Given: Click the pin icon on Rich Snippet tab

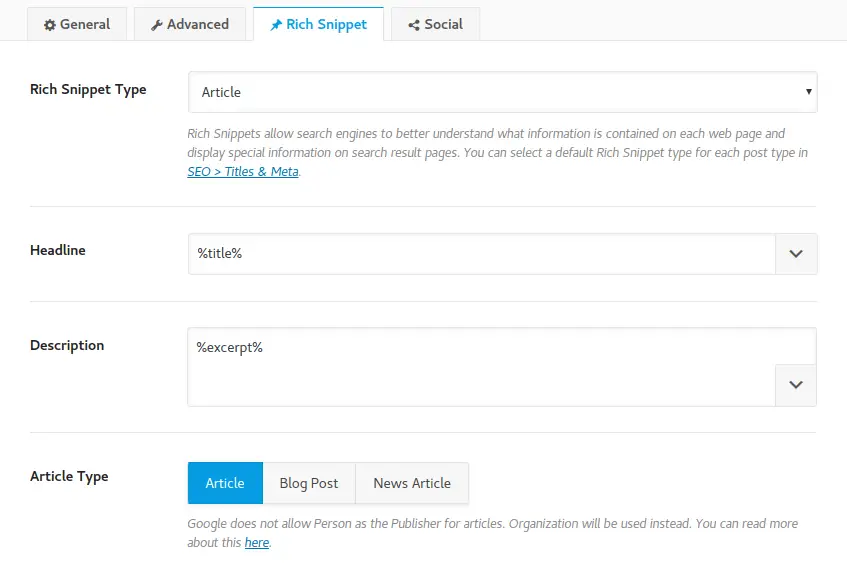Looking at the screenshot, I should point(276,25).
